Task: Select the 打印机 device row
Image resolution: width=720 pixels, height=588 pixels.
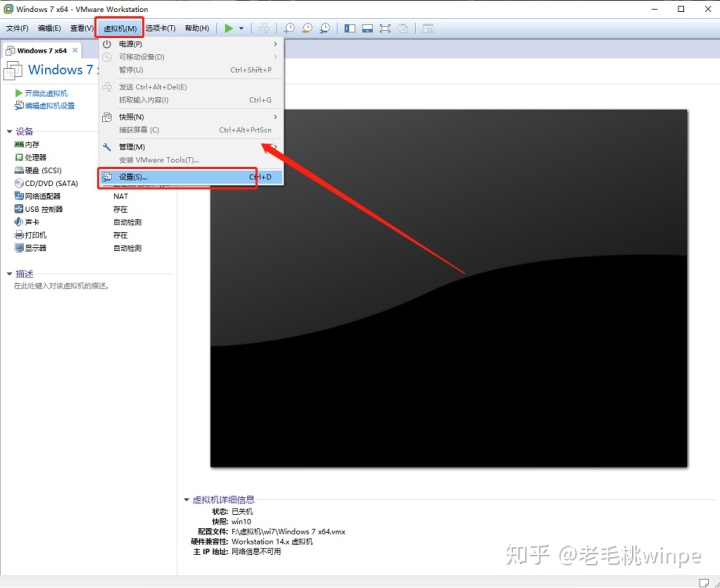Action: click(30, 235)
